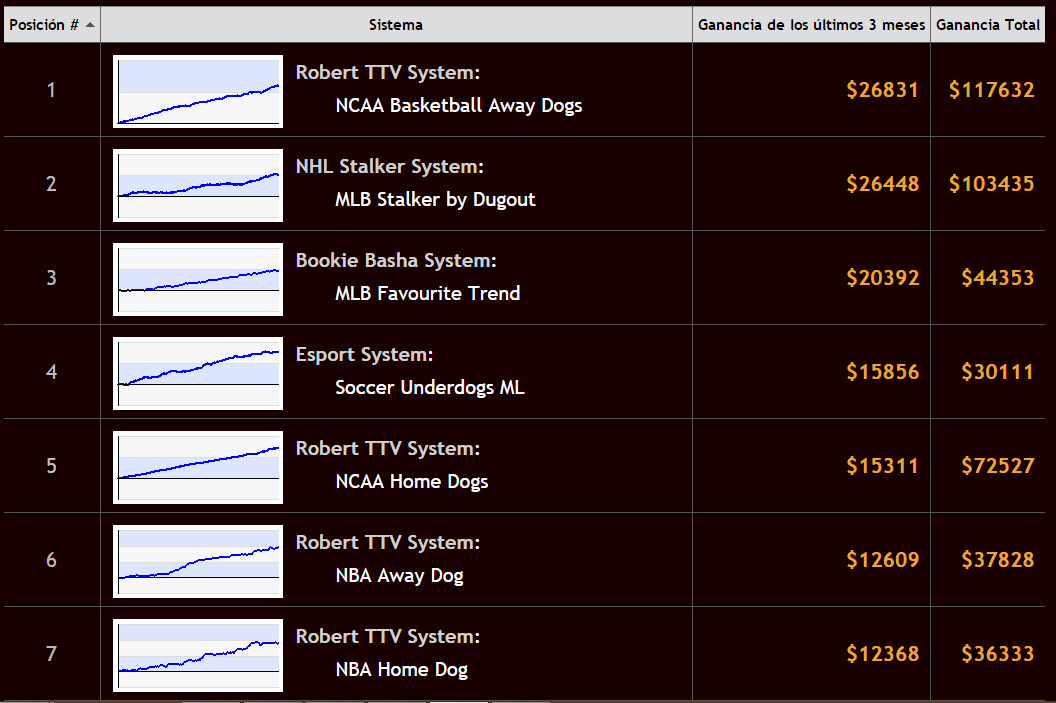
Task: Open NBA Home Dog chart thumbnail
Action: (x=198, y=655)
